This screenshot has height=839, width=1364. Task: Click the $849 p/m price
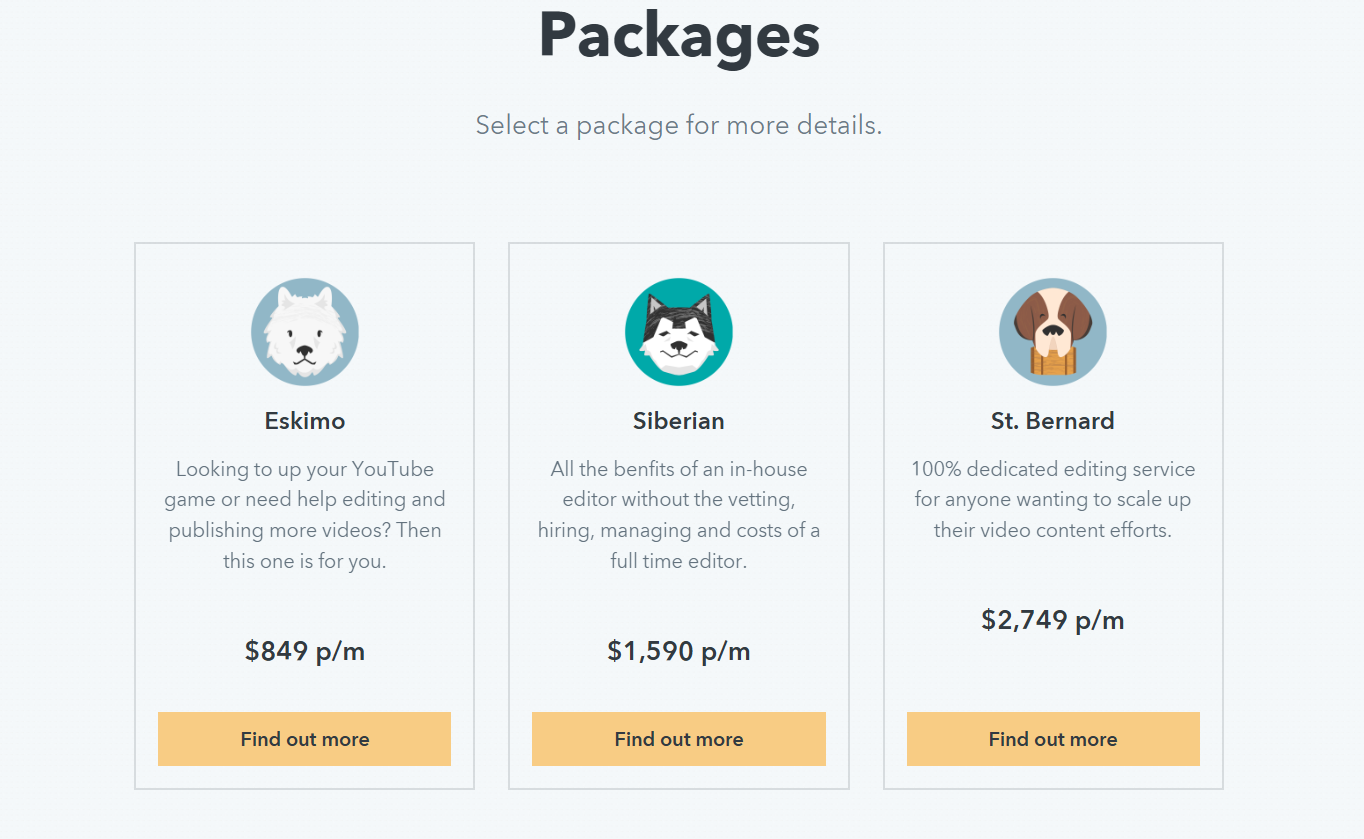point(305,652)
